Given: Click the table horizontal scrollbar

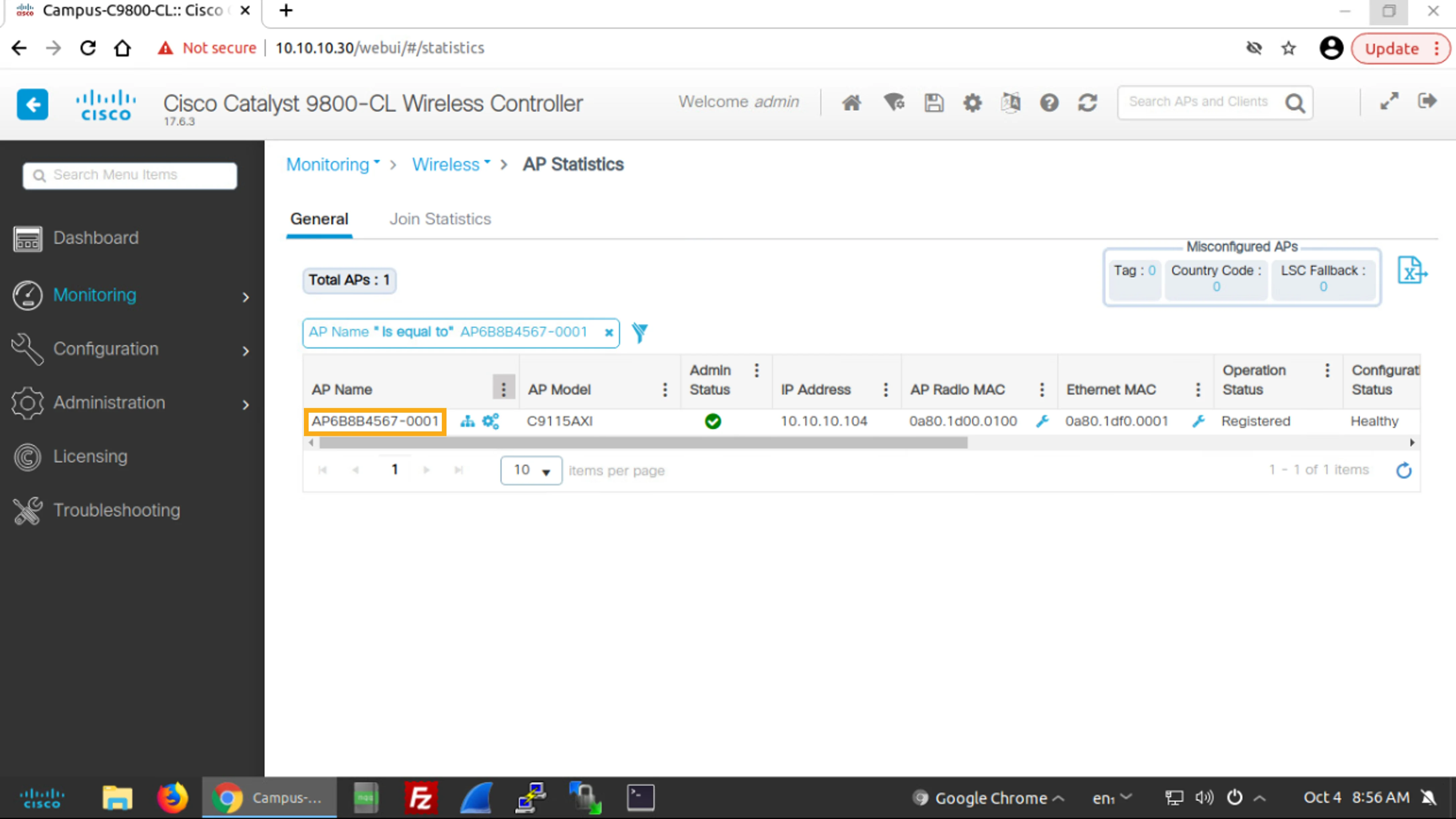Looking at the screenshot, I should click(643, 442).
